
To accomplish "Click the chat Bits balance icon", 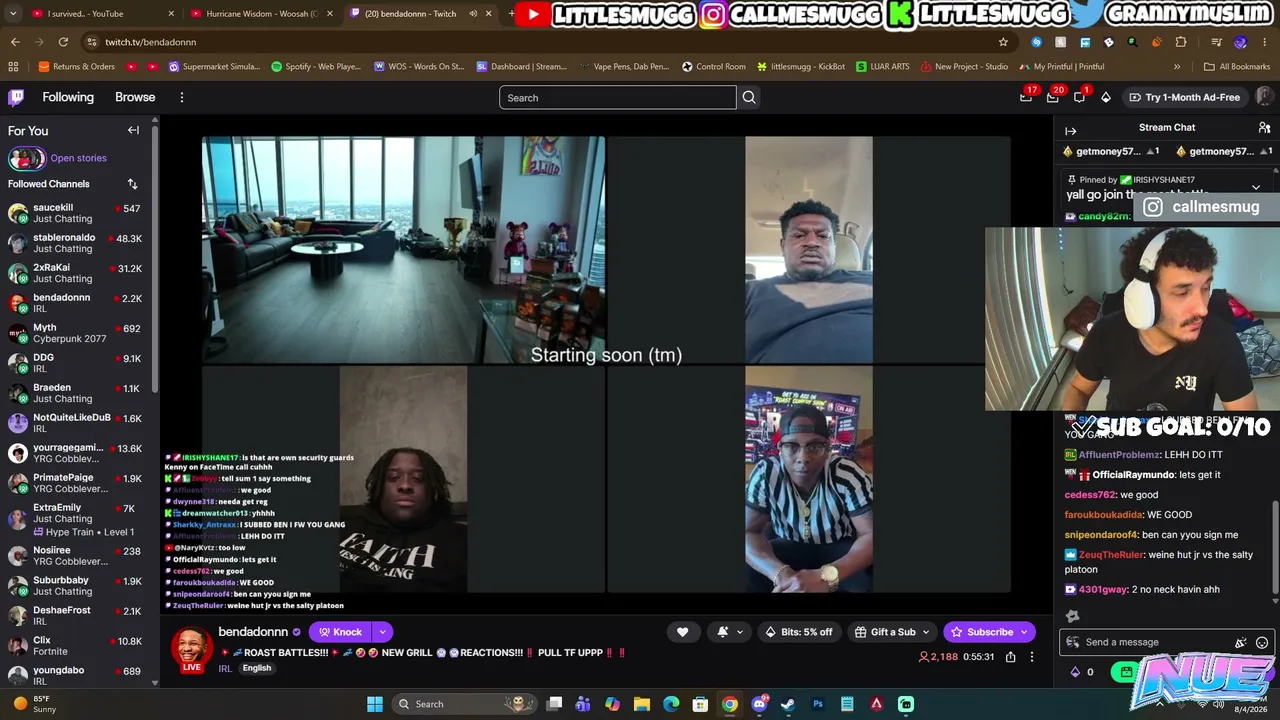I will point(1076,672).
